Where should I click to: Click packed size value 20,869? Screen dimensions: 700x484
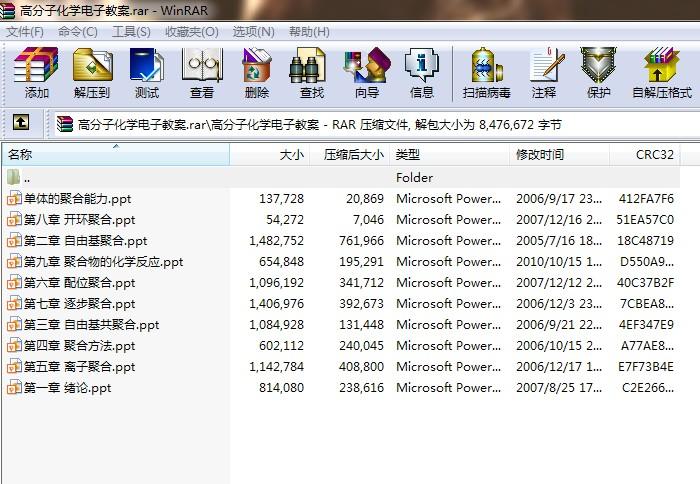click(x=365, y=198)
